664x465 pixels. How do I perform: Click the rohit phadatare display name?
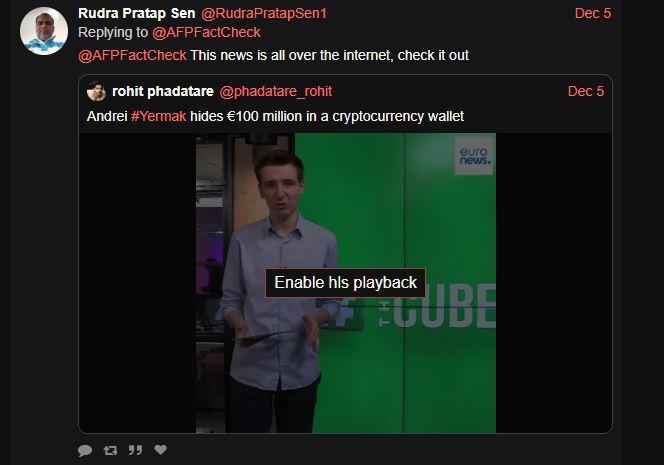click(x=163, y=91)
